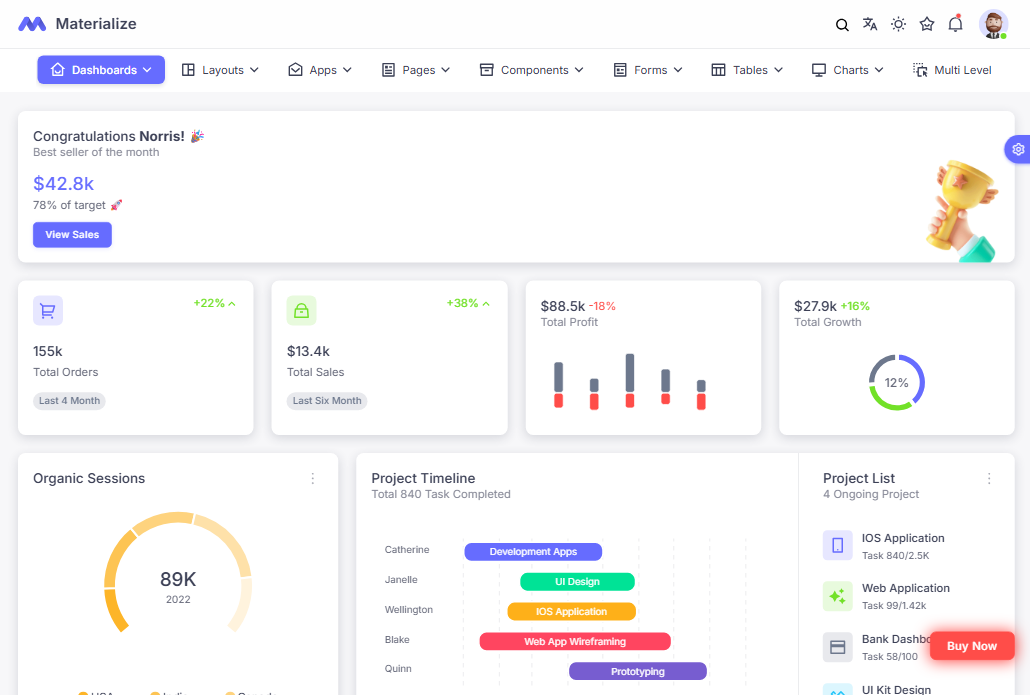The height and width of the screenshot is (695, 1030).
Task: Click the Last Six Month badge
Action: [x=327, y=401]
